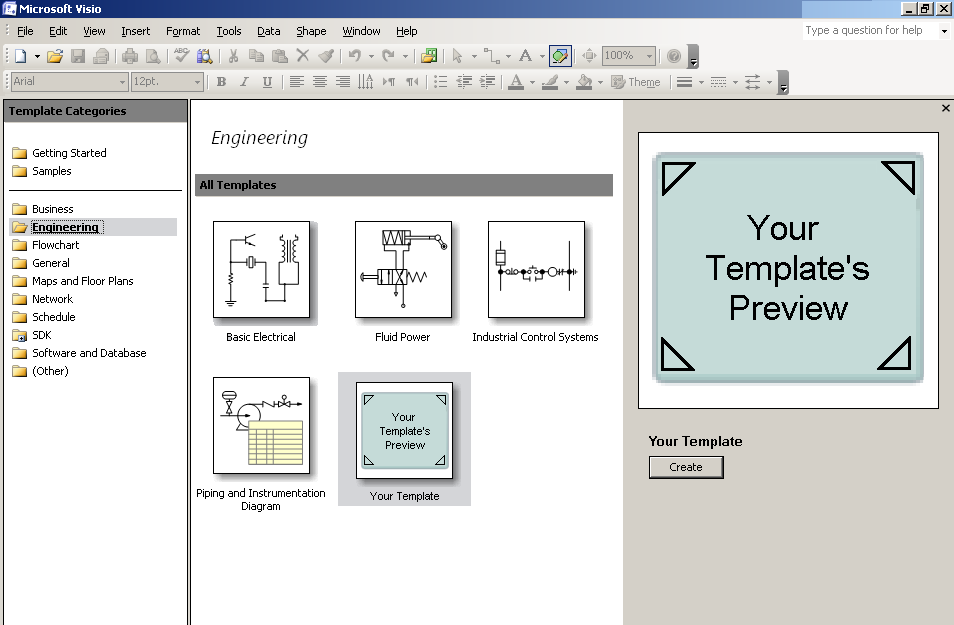Click the Delete X icon
This screenshot has width=954, height=625.
302,56
